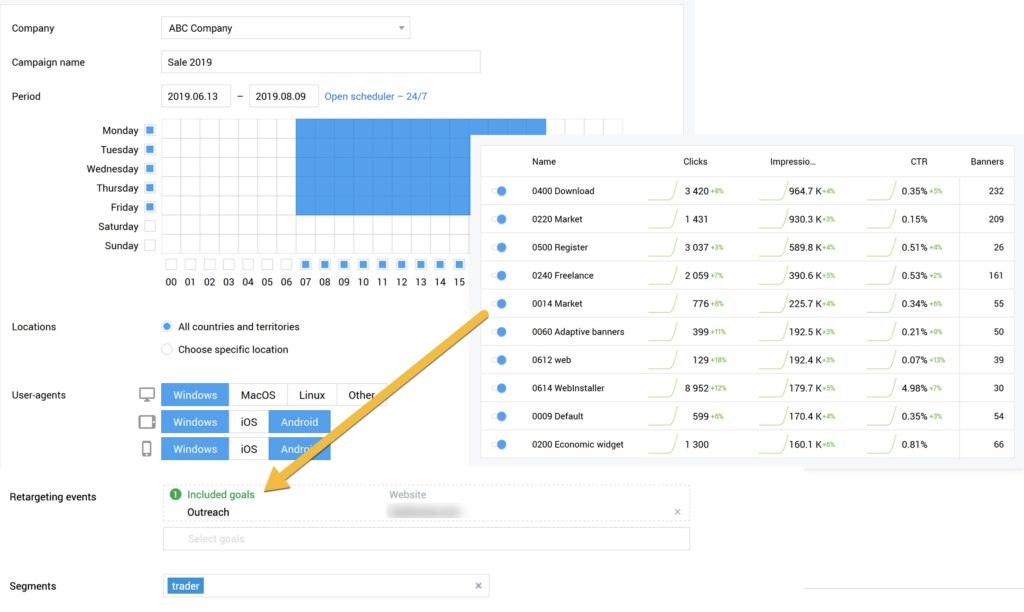The image size is (1024, 612).
Task: Enable the hour 00 checkbox
Action: (x=171, y=265)
